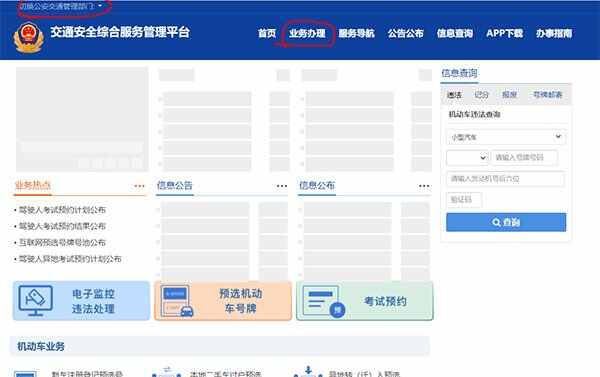Open link 驾驶人考试预约计划公布
This screenshot has width=600, height=377.
click(62, 210)
